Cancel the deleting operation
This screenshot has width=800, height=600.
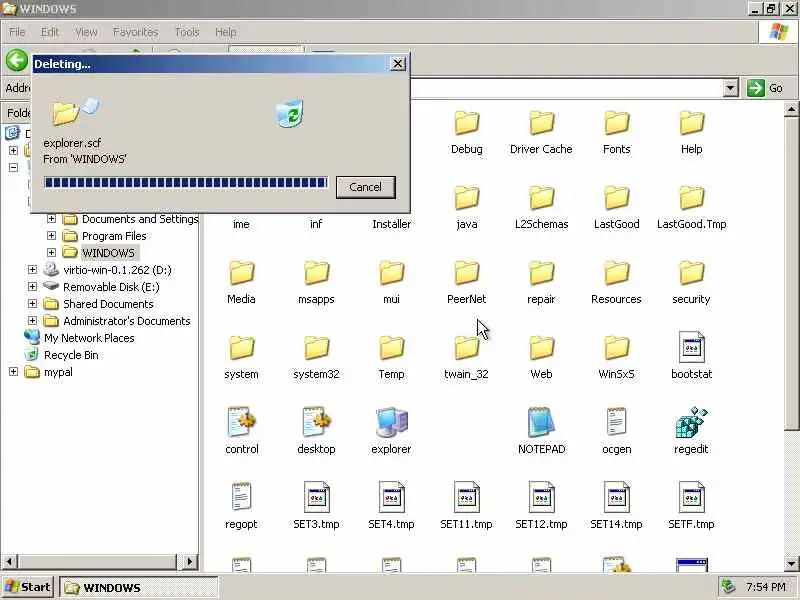(365, 187)
